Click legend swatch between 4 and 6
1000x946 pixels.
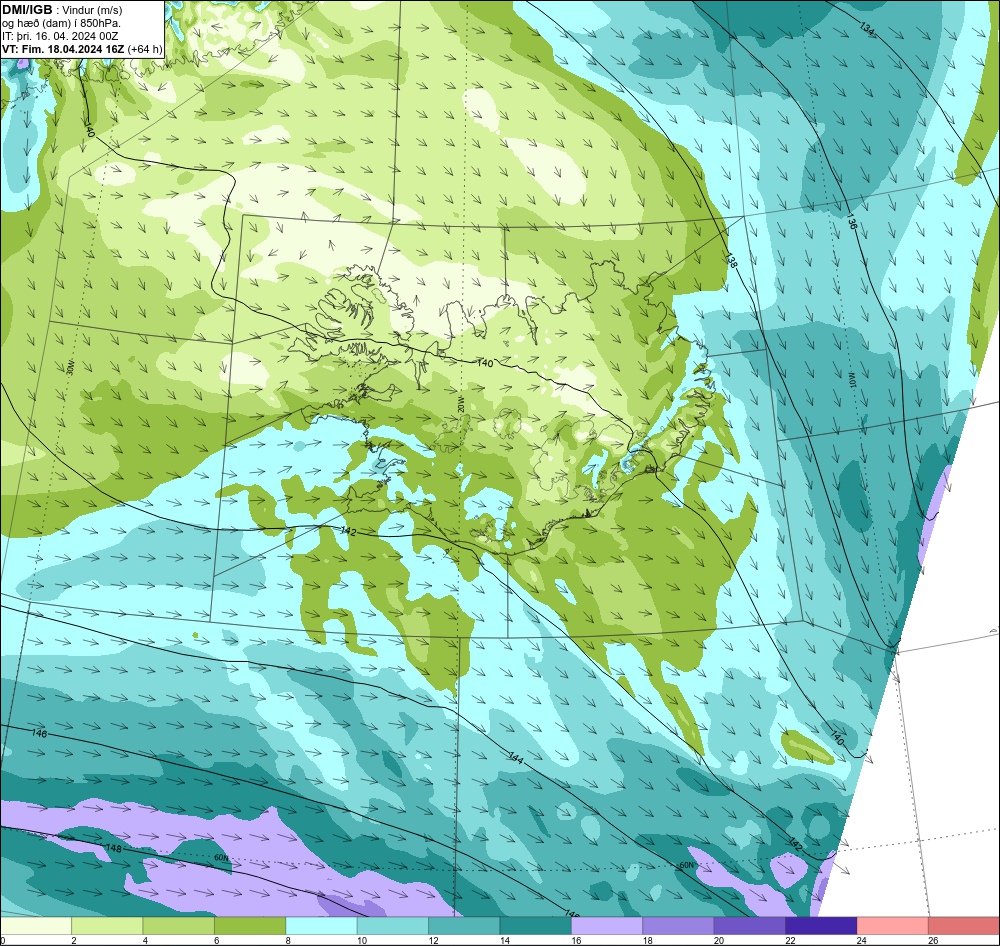(179, 926)
